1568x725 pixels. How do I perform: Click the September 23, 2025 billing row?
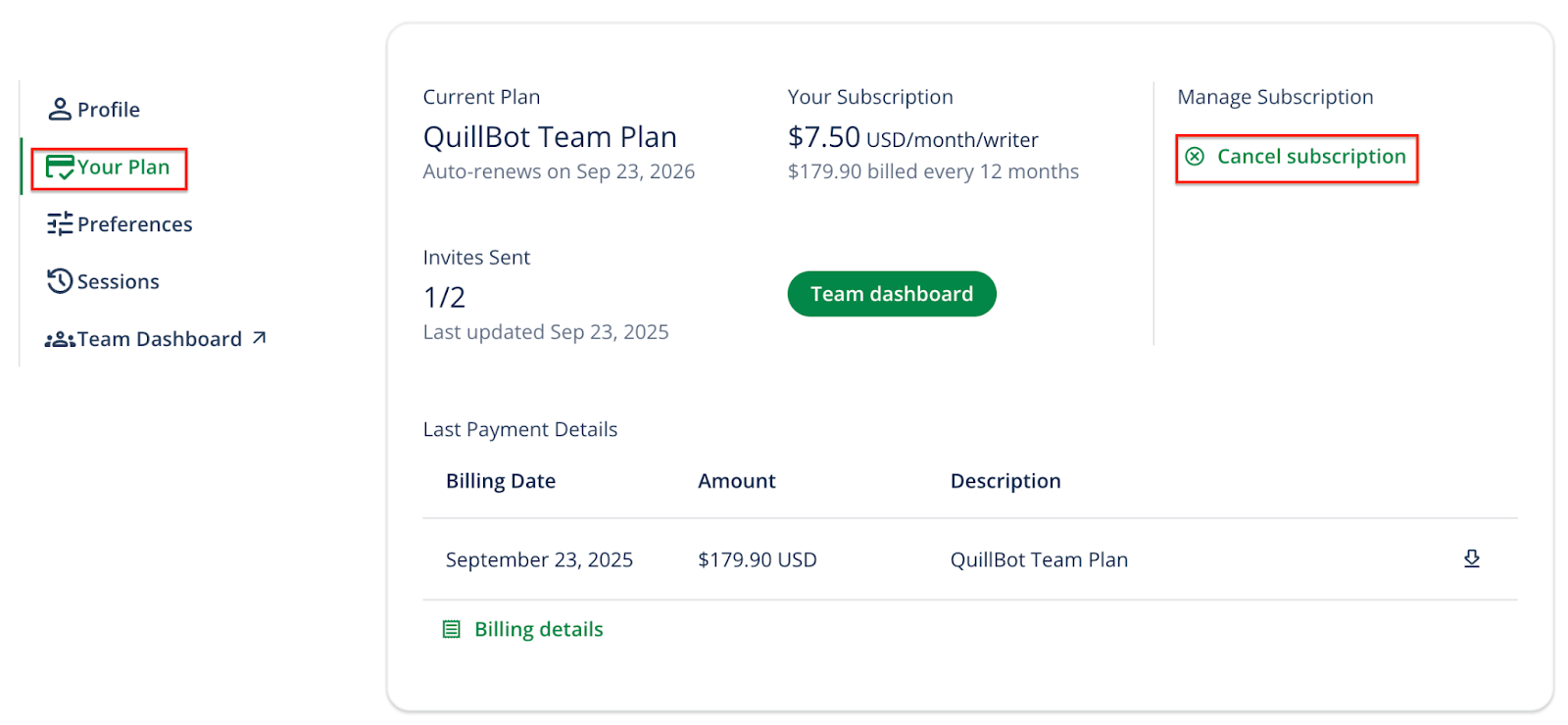tap(539, 559)
